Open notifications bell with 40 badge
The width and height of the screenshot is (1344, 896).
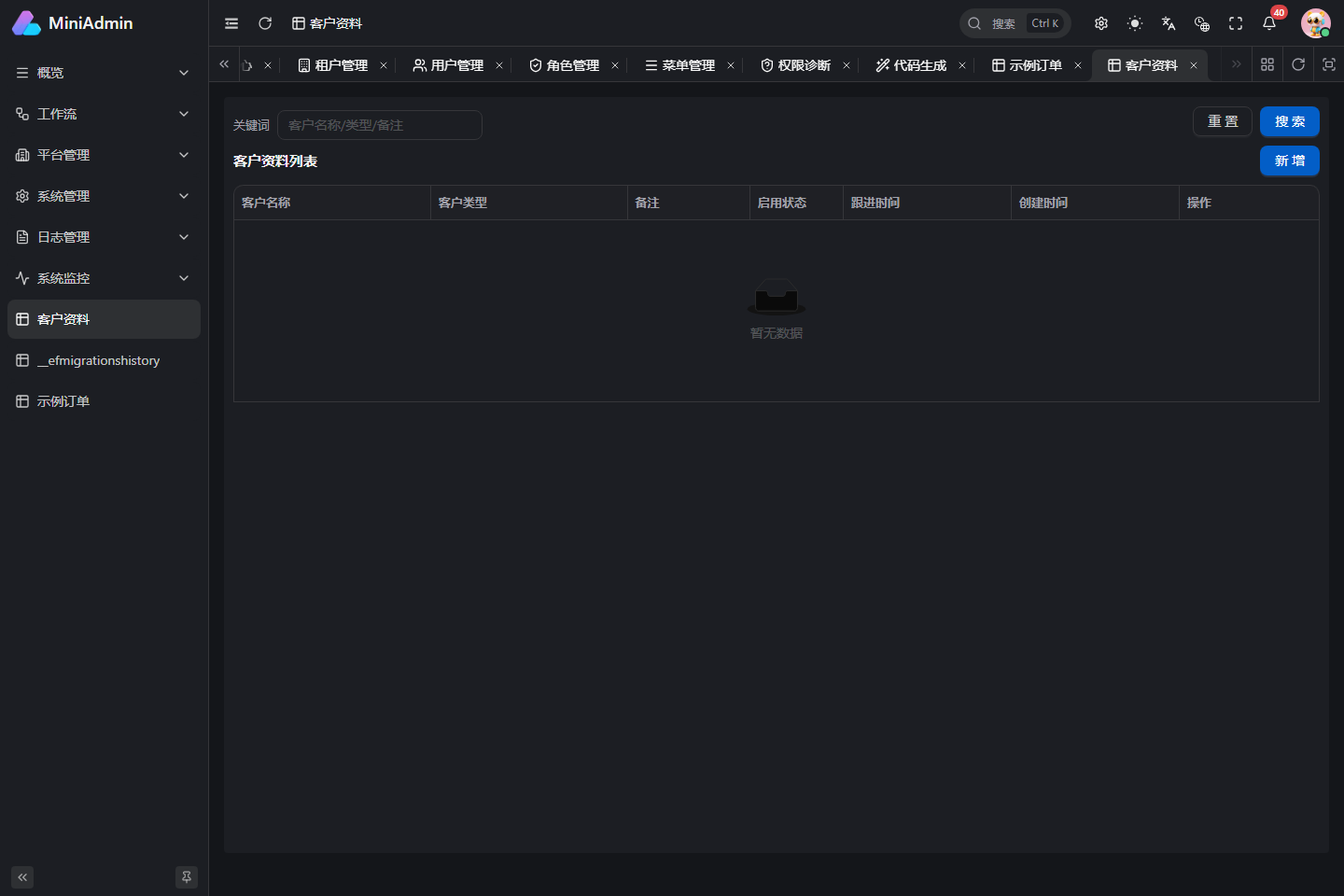[x=1269, y=23]
